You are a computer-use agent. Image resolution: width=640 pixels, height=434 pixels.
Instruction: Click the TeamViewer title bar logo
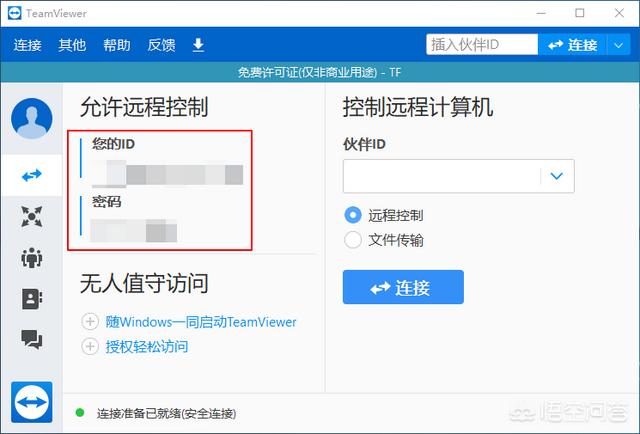[x=14, y=13]
